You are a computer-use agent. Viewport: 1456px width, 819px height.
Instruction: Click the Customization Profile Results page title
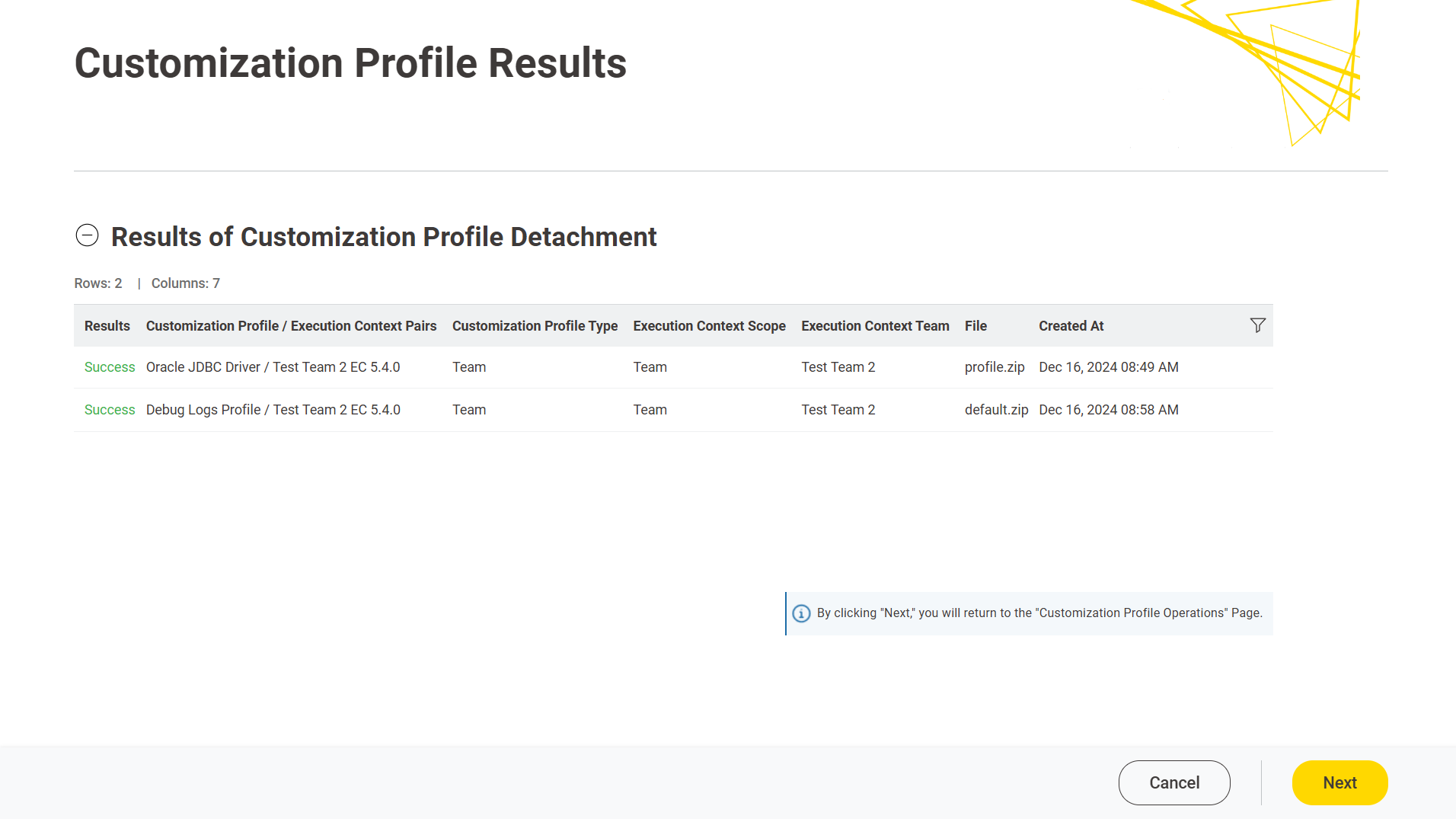tap(350, 62)
